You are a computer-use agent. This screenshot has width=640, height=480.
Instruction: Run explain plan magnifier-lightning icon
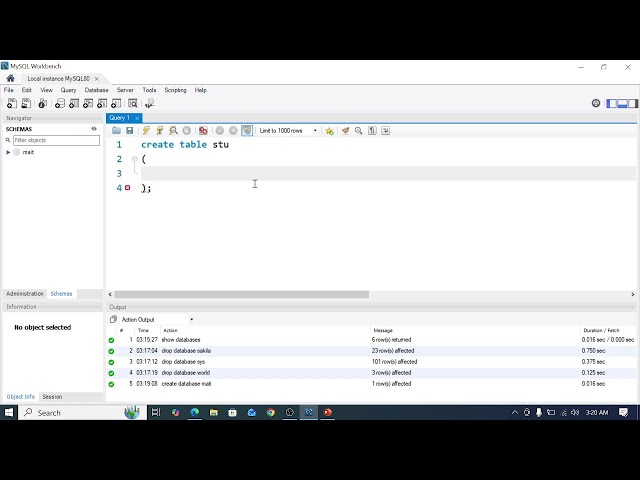click(x=173, y=131)
